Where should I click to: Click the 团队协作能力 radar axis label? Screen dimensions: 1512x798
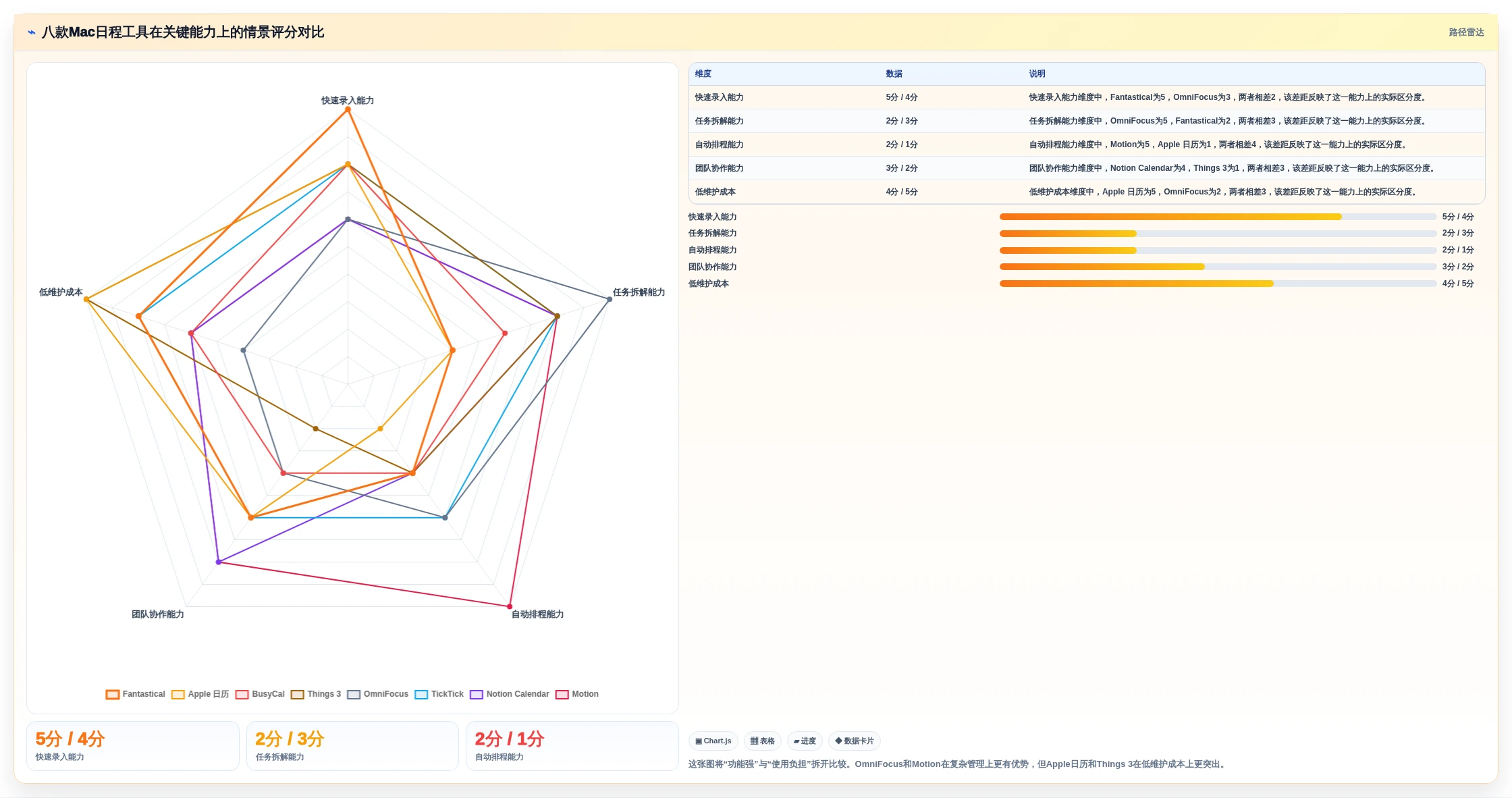coord(158,614)
